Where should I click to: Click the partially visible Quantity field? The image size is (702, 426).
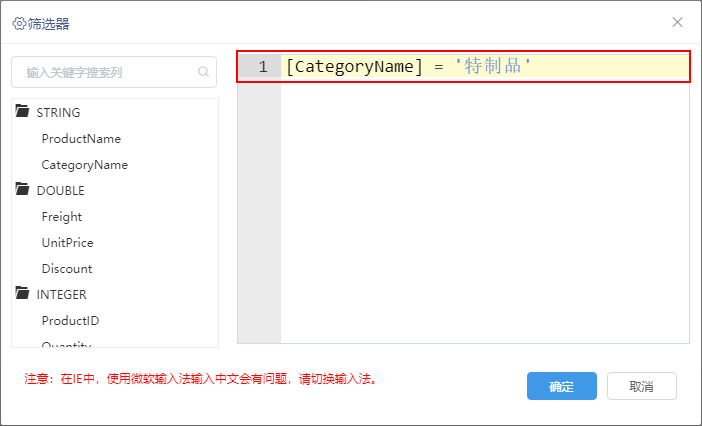pyautogui.click(x=66, y=344)
